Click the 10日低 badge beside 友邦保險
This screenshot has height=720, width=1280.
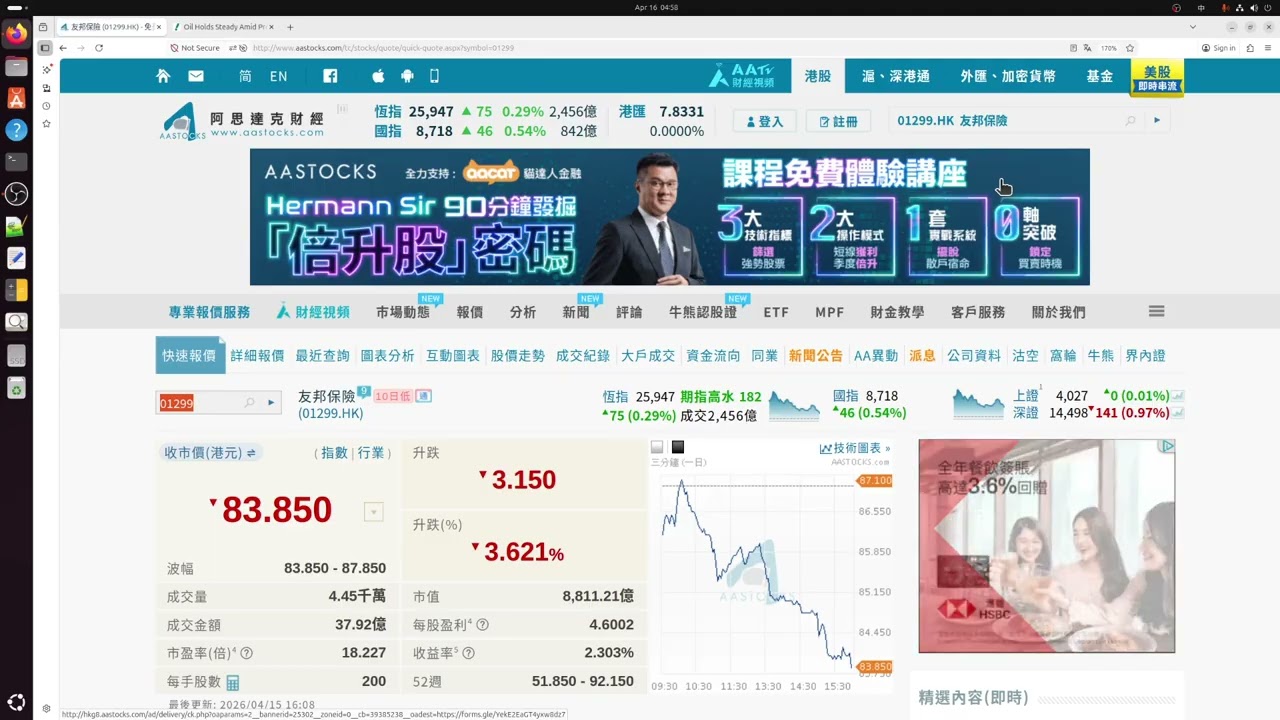[x=393, y=396]
